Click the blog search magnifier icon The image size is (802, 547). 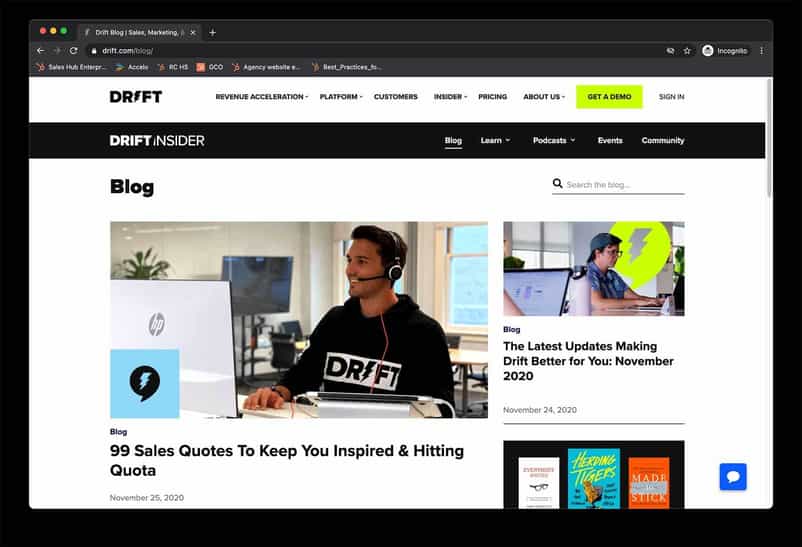click(x=558, y=183)
